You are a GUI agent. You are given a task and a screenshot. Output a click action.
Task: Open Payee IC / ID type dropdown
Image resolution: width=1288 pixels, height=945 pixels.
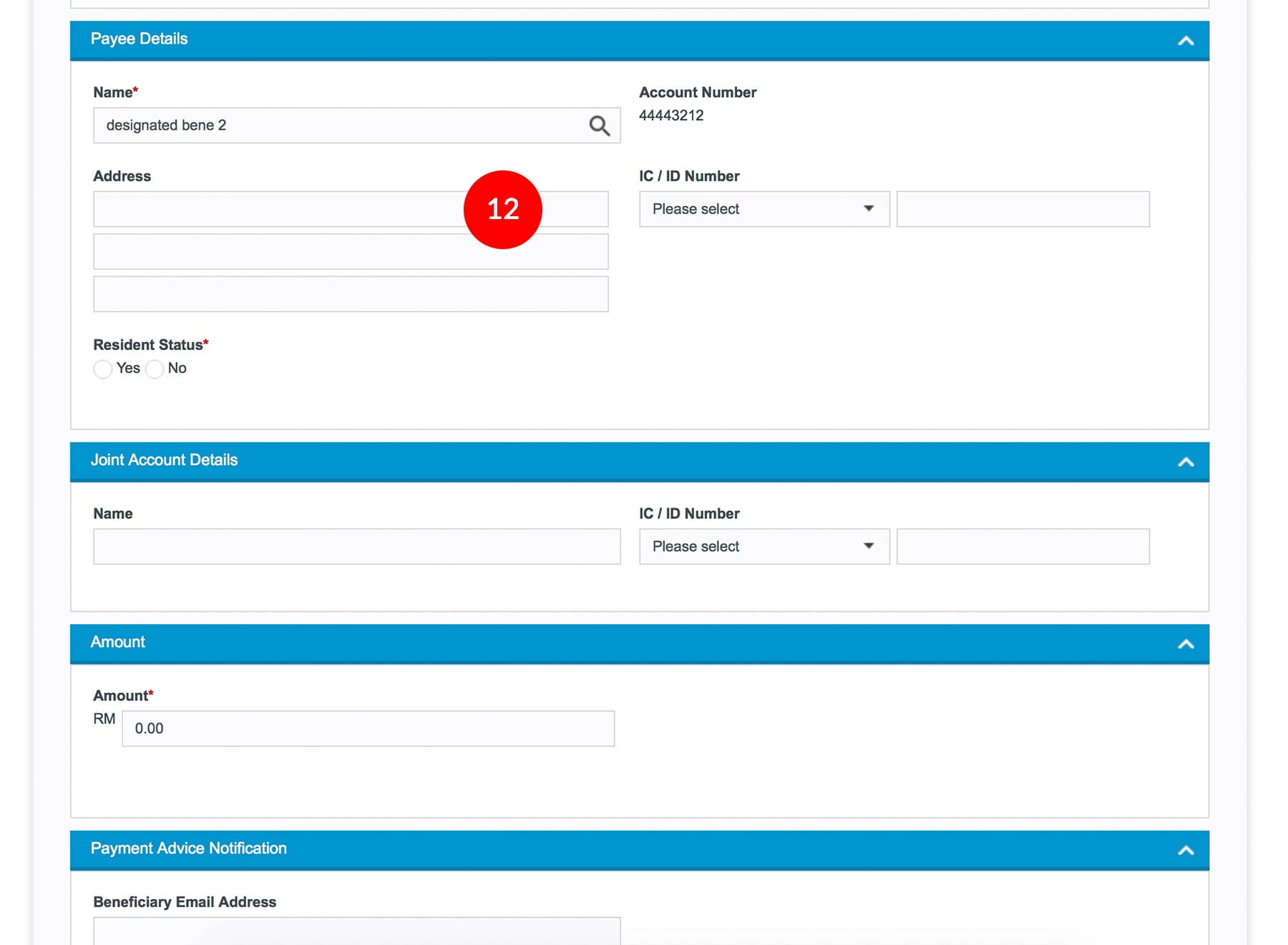pos(763,209)
